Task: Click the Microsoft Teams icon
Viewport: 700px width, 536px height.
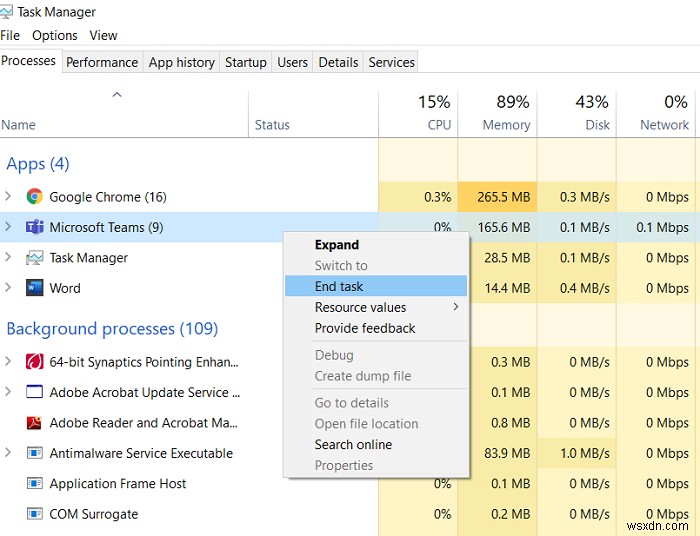Action: [35, 227]
